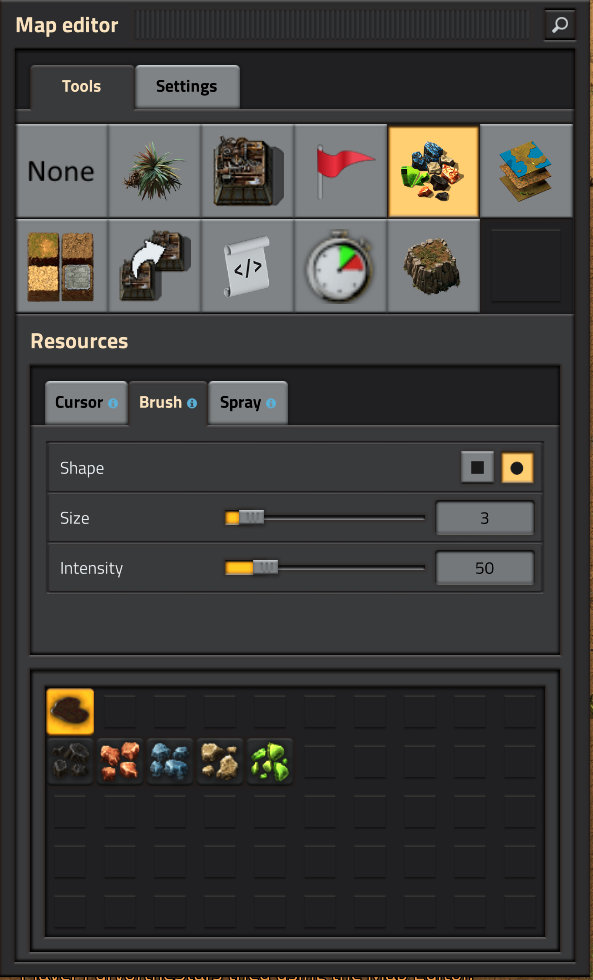Select the decoratives plant tool
593x980 pixels.
pyautogui.click(x=154, y=171)
